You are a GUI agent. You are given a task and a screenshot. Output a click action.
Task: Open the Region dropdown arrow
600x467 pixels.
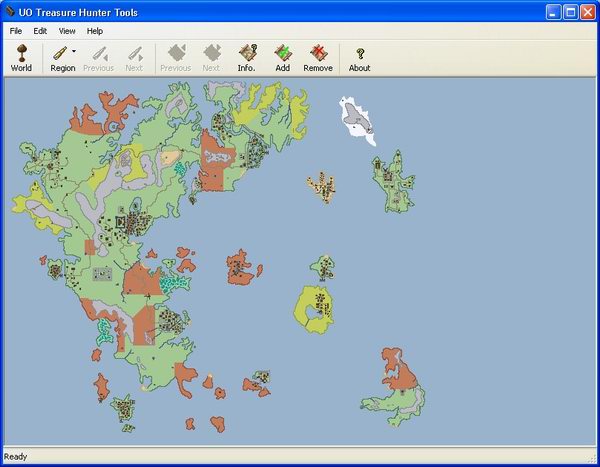[x=74, y=51]
